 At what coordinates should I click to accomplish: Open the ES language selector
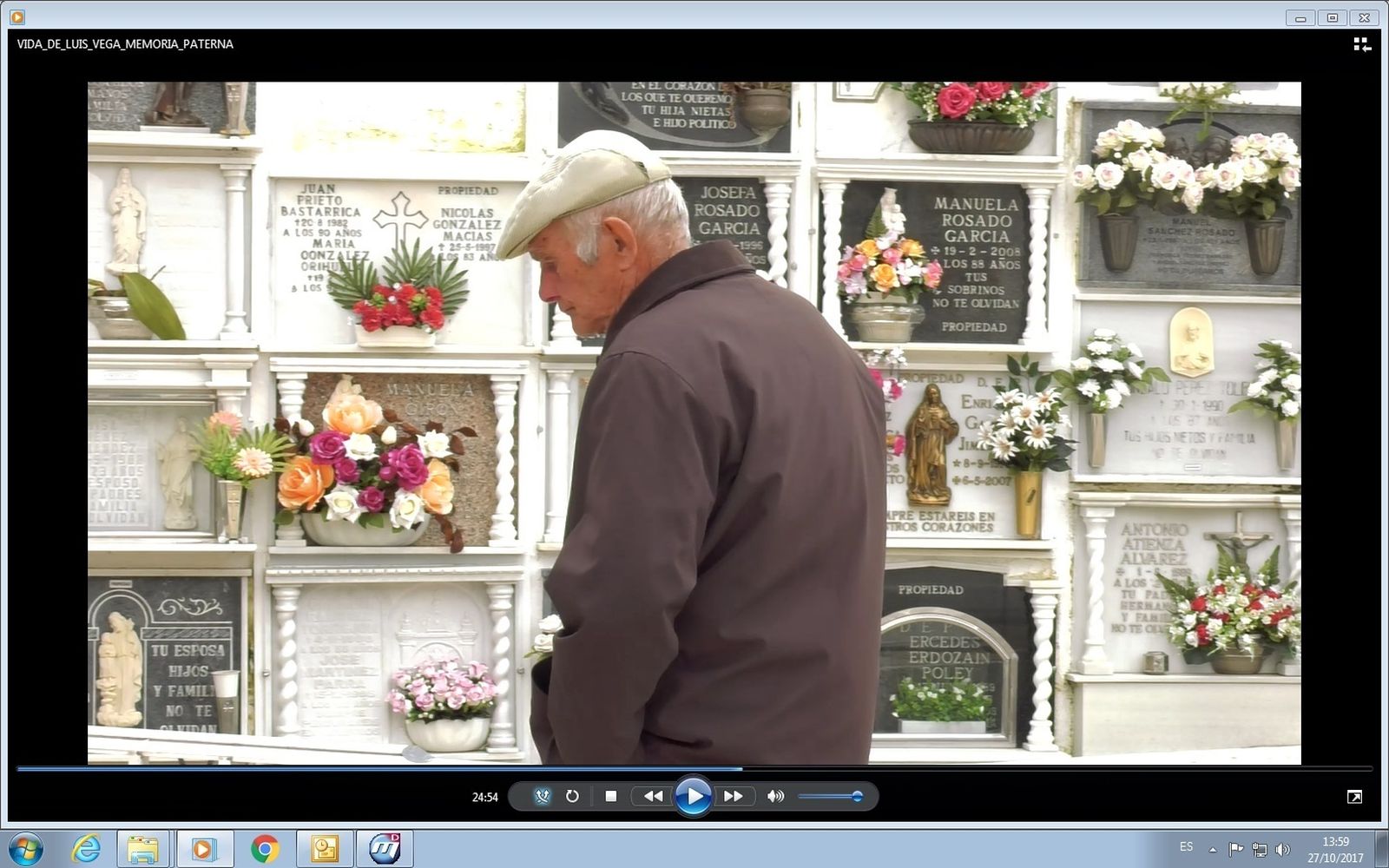click(1186, 847)
